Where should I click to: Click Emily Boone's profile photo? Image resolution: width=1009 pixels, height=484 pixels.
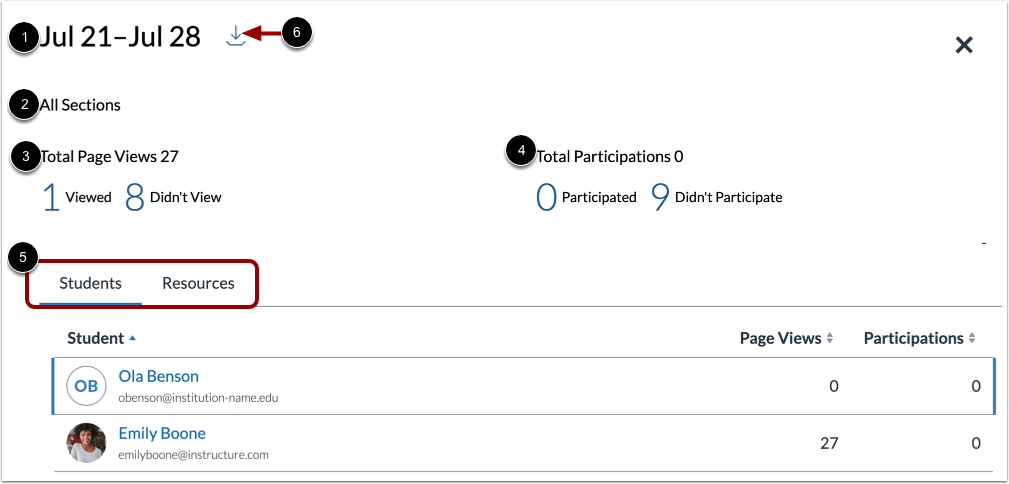pyautogui.click(x=86, y=443)
